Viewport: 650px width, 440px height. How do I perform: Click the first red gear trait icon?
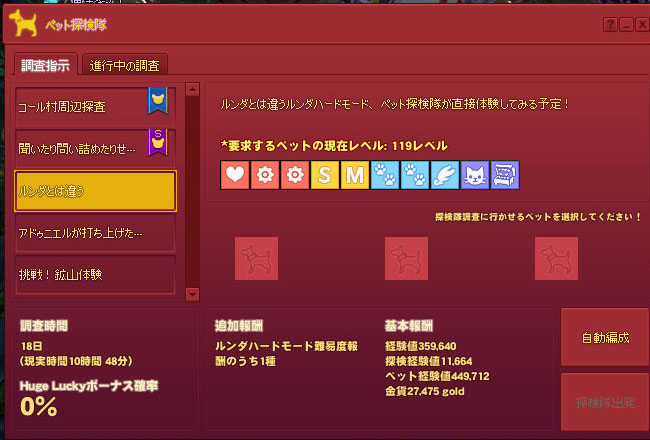coord(265,175)
